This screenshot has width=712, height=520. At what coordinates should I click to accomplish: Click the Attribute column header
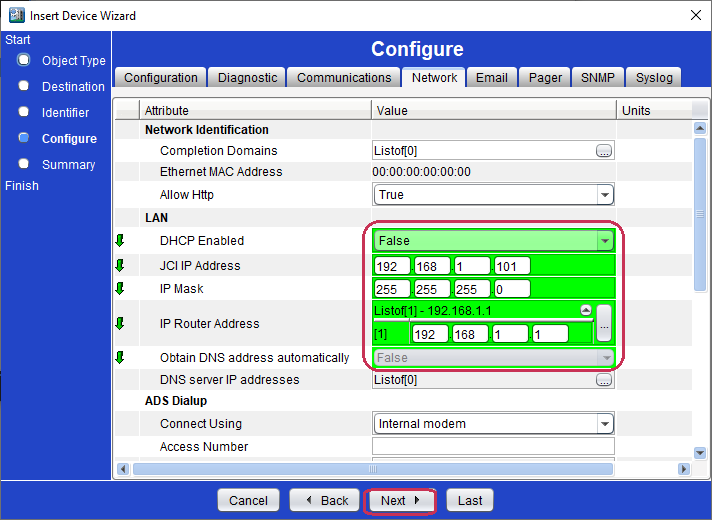pyautogui.click(x=255, y=110)
